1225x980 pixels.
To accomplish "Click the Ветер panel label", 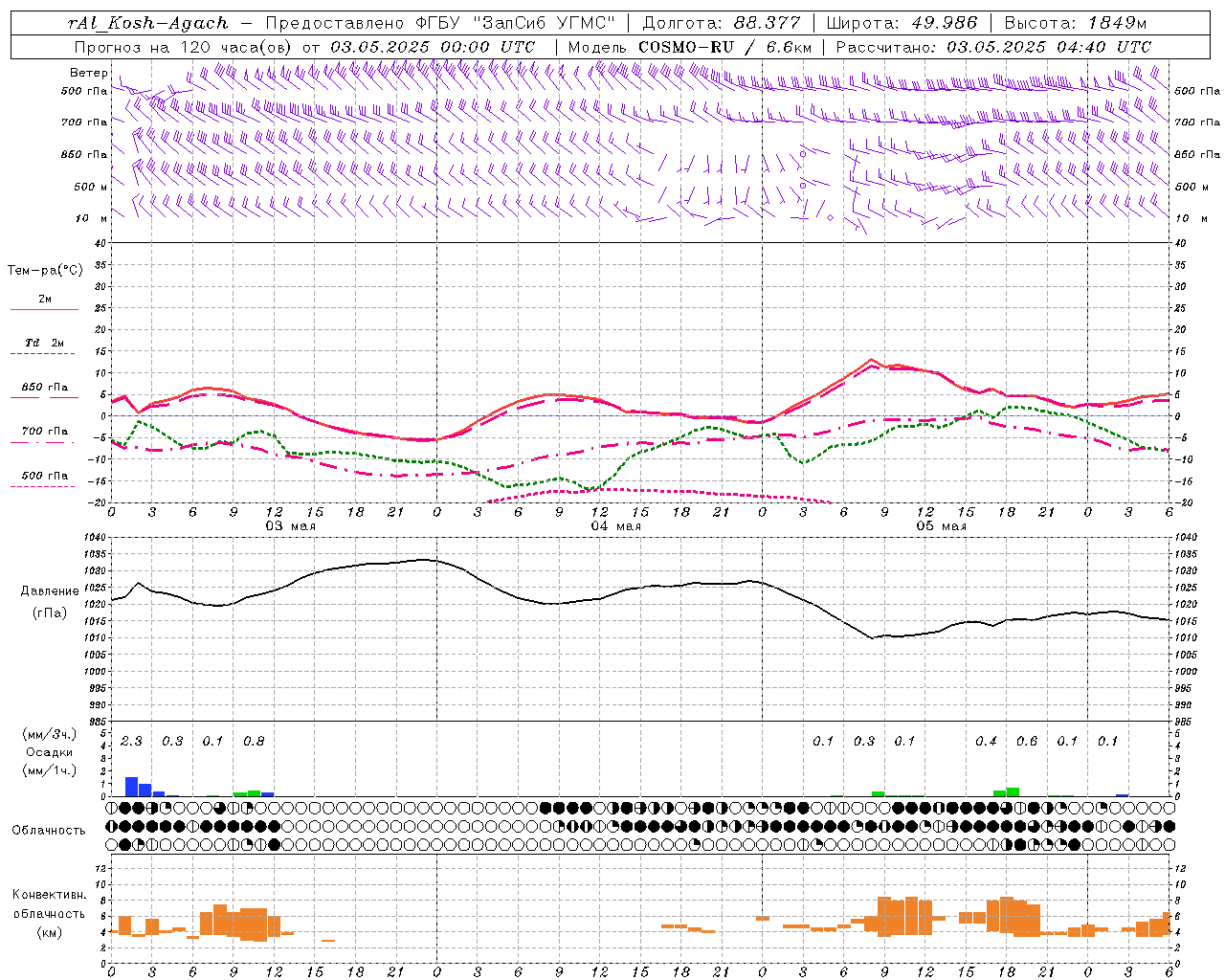I will (x=88, y=73).
